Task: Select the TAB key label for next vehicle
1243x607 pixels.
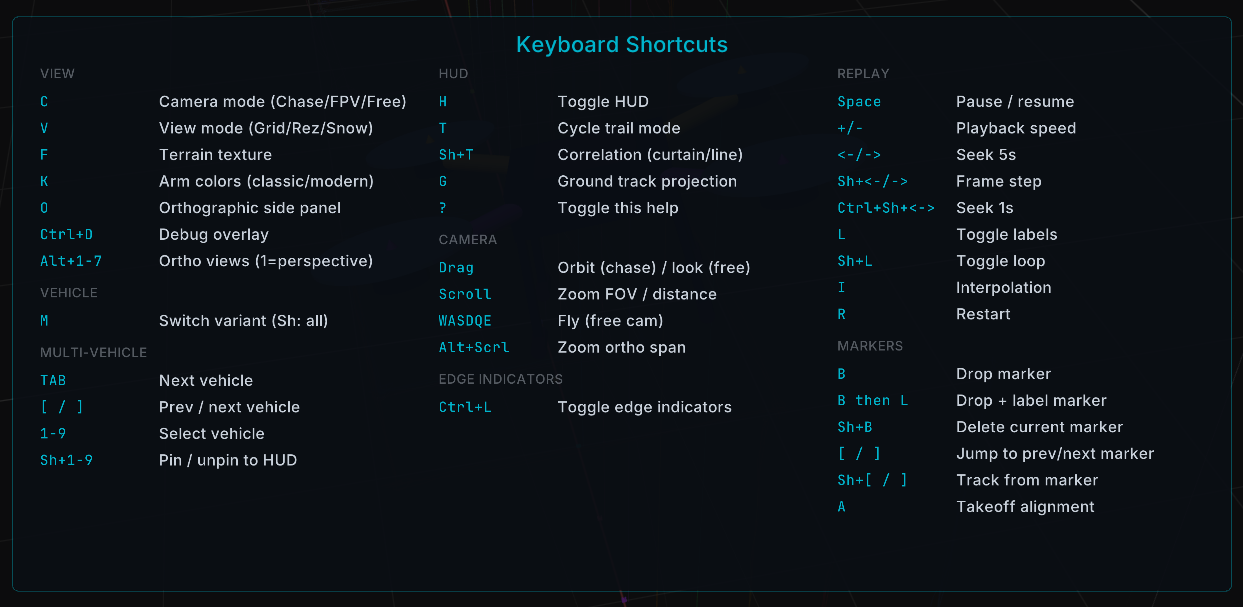Action: tap(53, 381)
